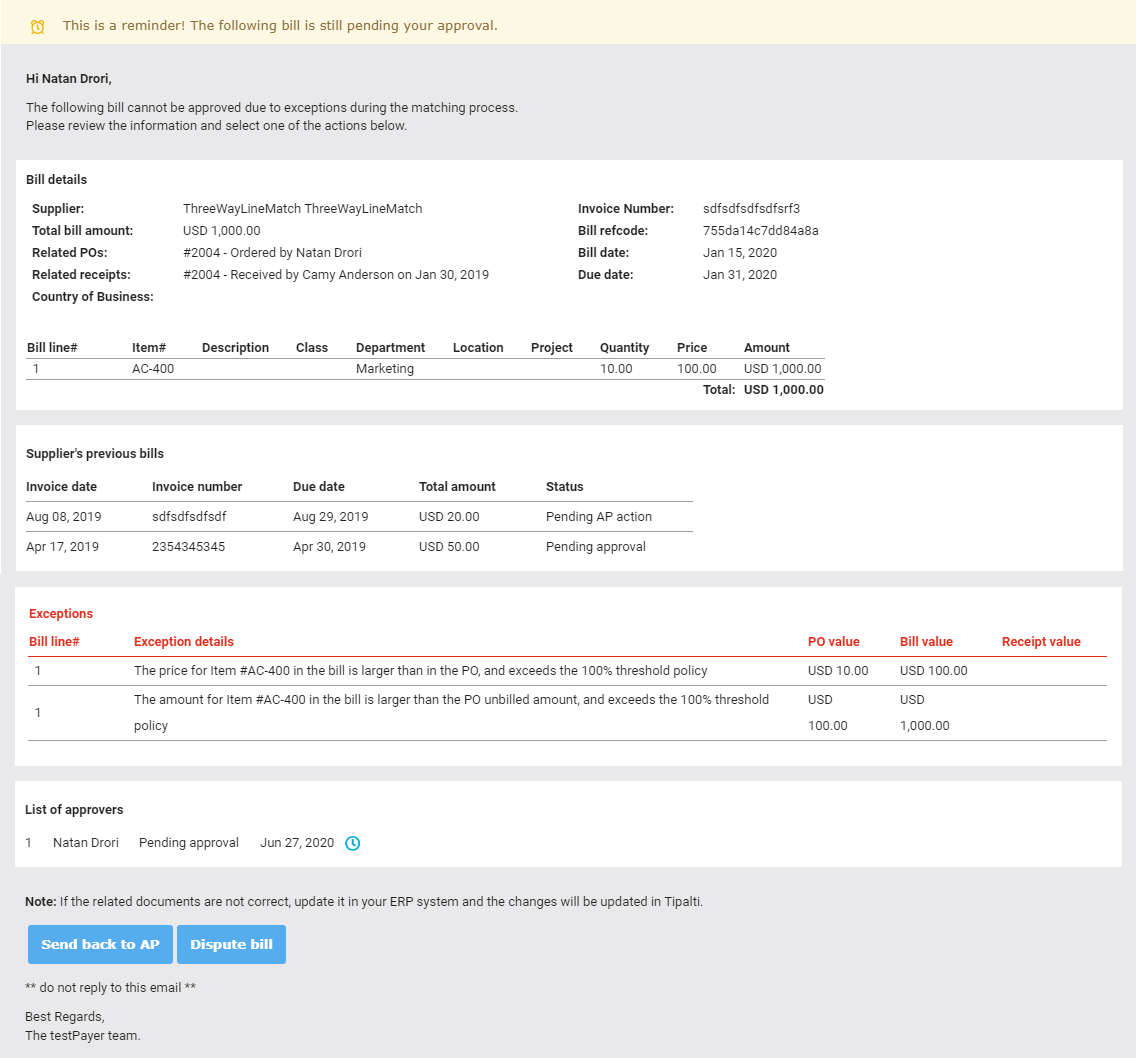Viewport: 1136px width, 1058px height.
Task: Click the reminder banner message text
Action: 280,26
